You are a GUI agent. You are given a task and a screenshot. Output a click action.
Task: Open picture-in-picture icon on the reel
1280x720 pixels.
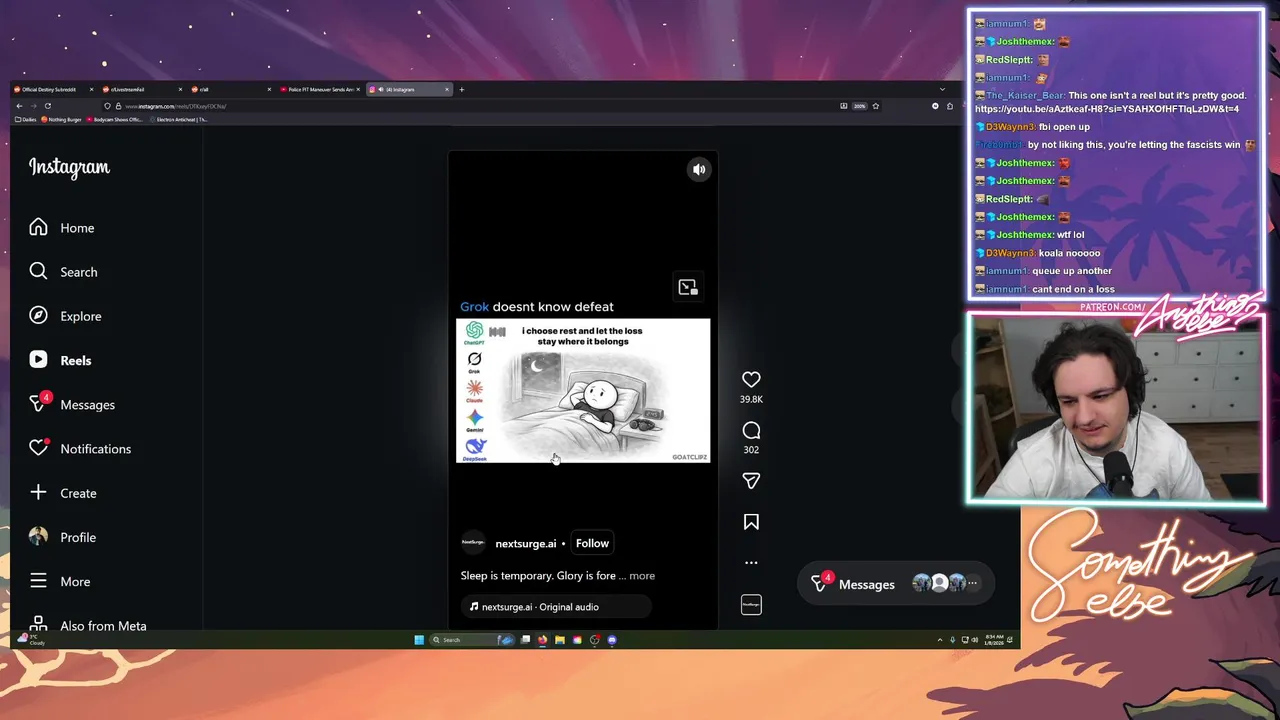point(688,287)
